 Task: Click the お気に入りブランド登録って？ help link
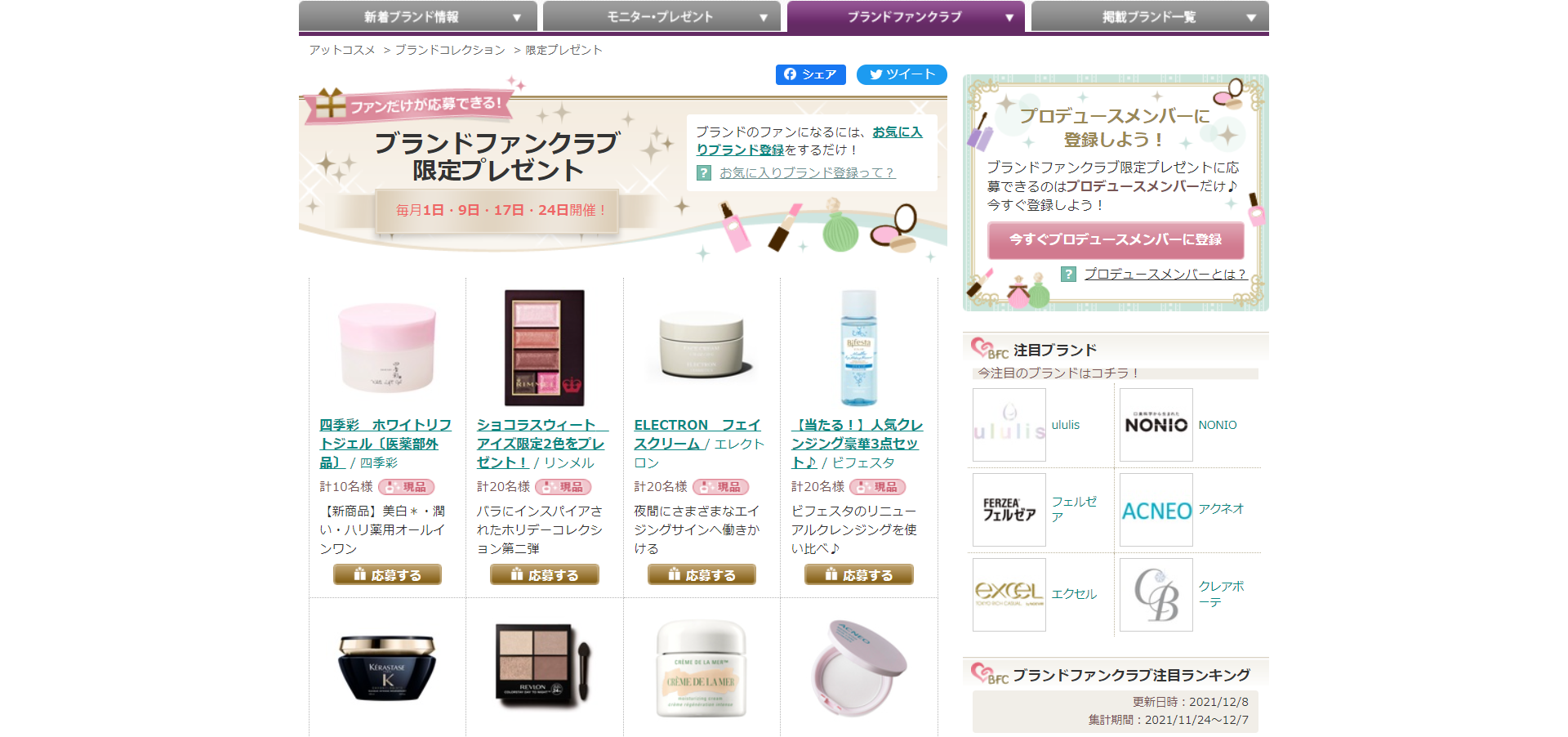point(807,172)
